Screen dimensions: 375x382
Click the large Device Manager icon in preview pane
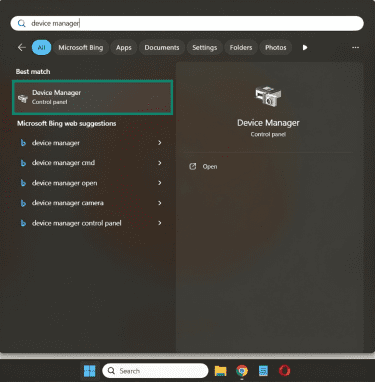(x=268, y=97)
